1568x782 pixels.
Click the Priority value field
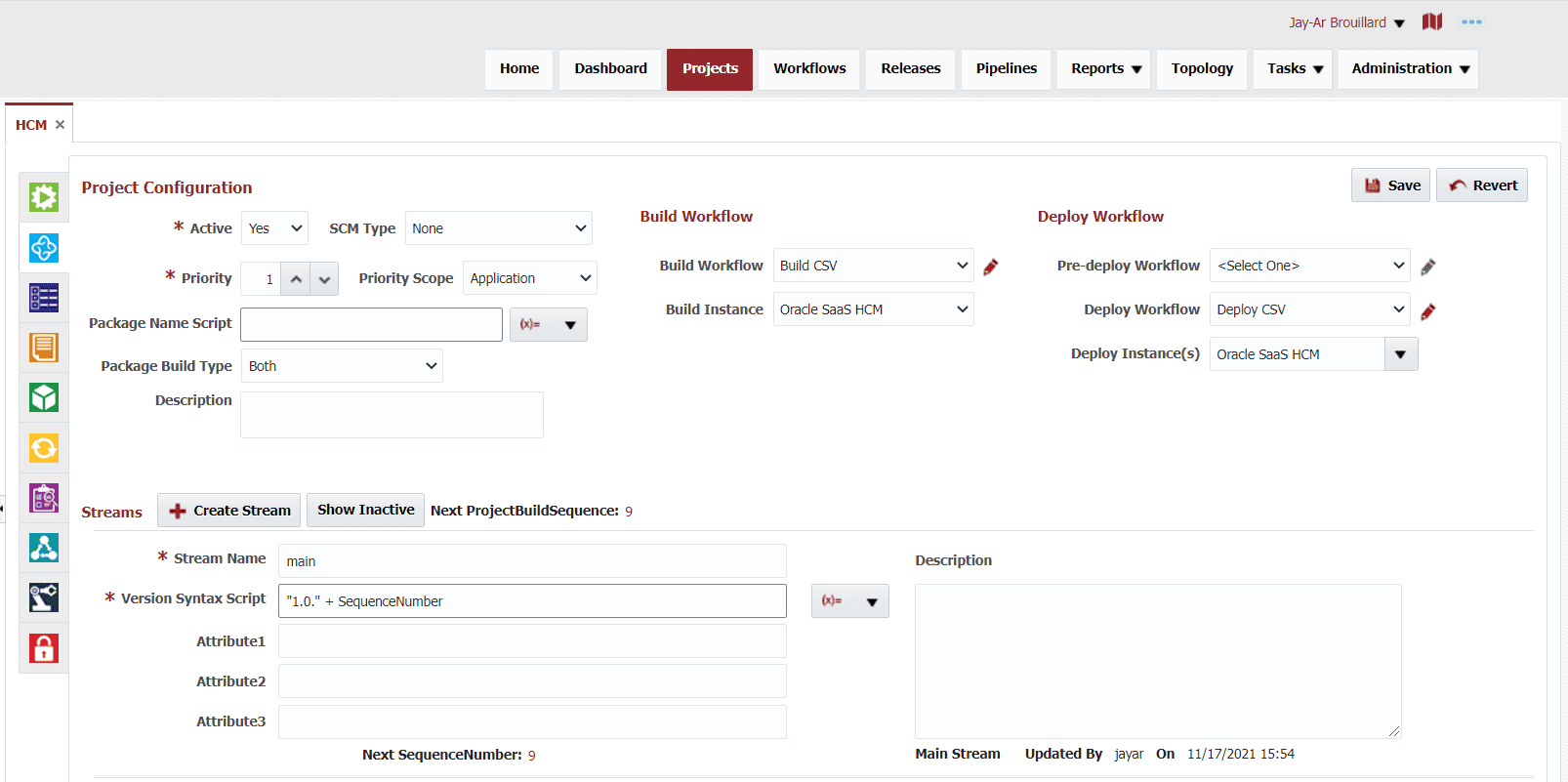(261, 279)
